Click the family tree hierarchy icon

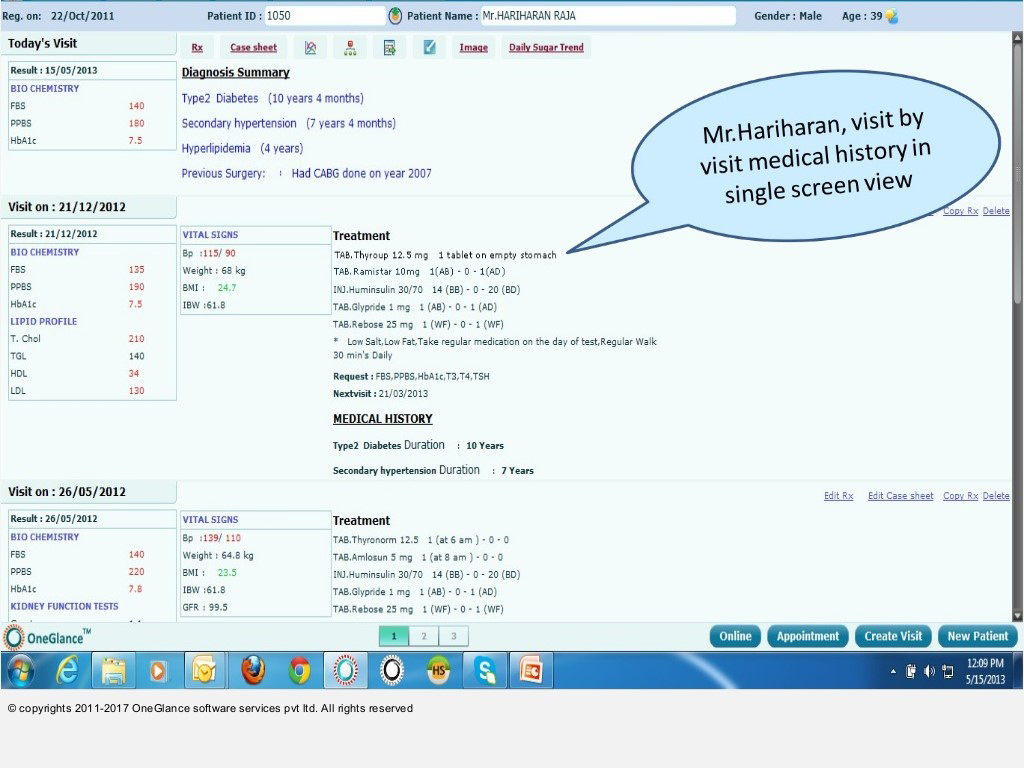tap(350, 48)
